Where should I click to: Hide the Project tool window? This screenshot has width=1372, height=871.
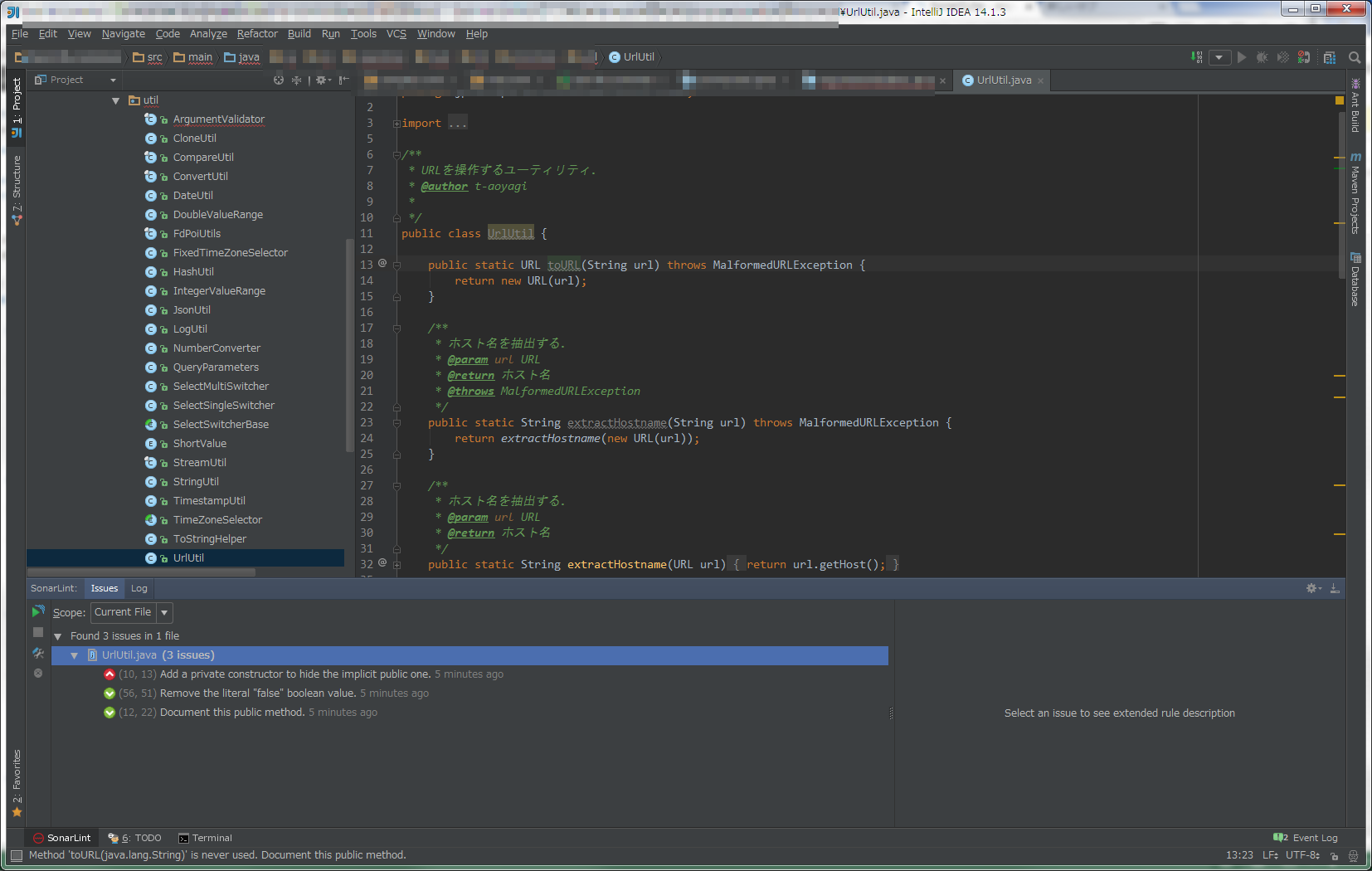[x=343, y=80]
